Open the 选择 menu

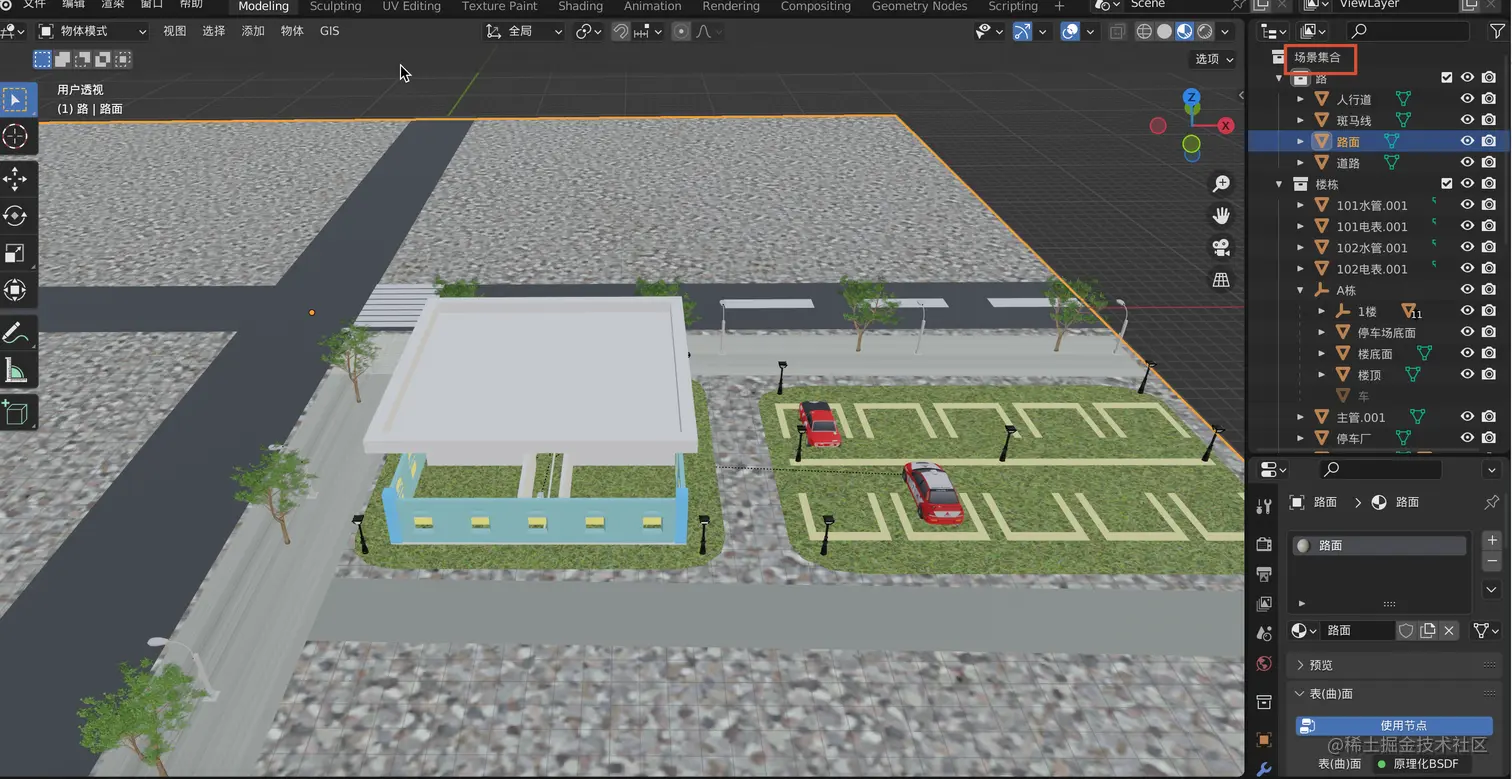[214, 31]
